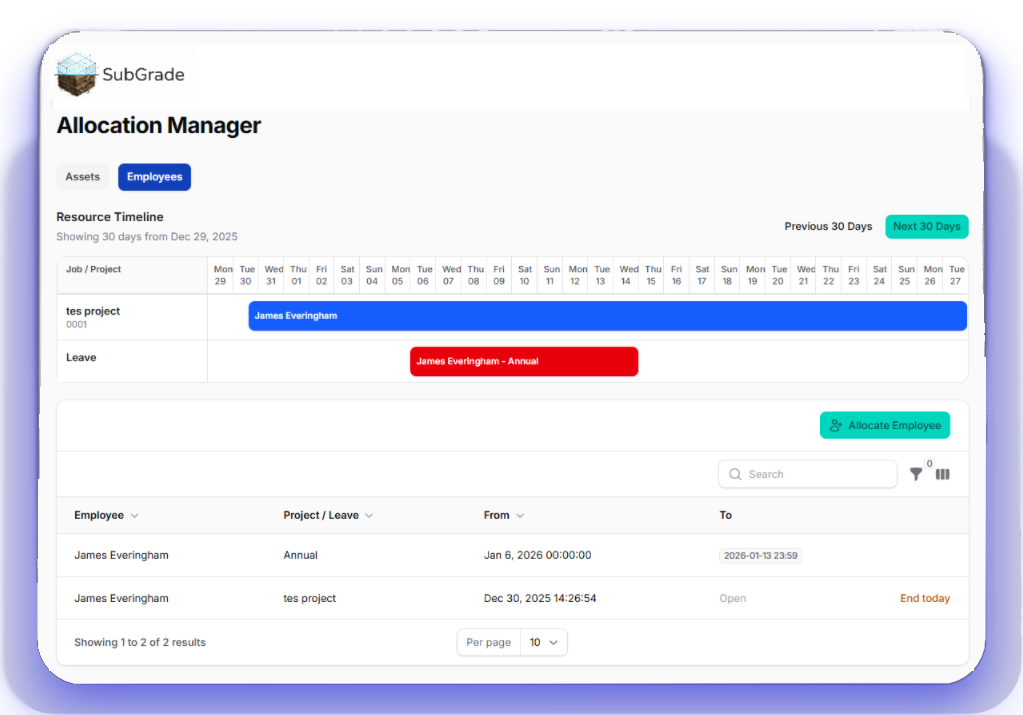Click the SubGrade logo icon
Image resolution: width=1023 pixels, height=715 pixels.
click(76, 75)
